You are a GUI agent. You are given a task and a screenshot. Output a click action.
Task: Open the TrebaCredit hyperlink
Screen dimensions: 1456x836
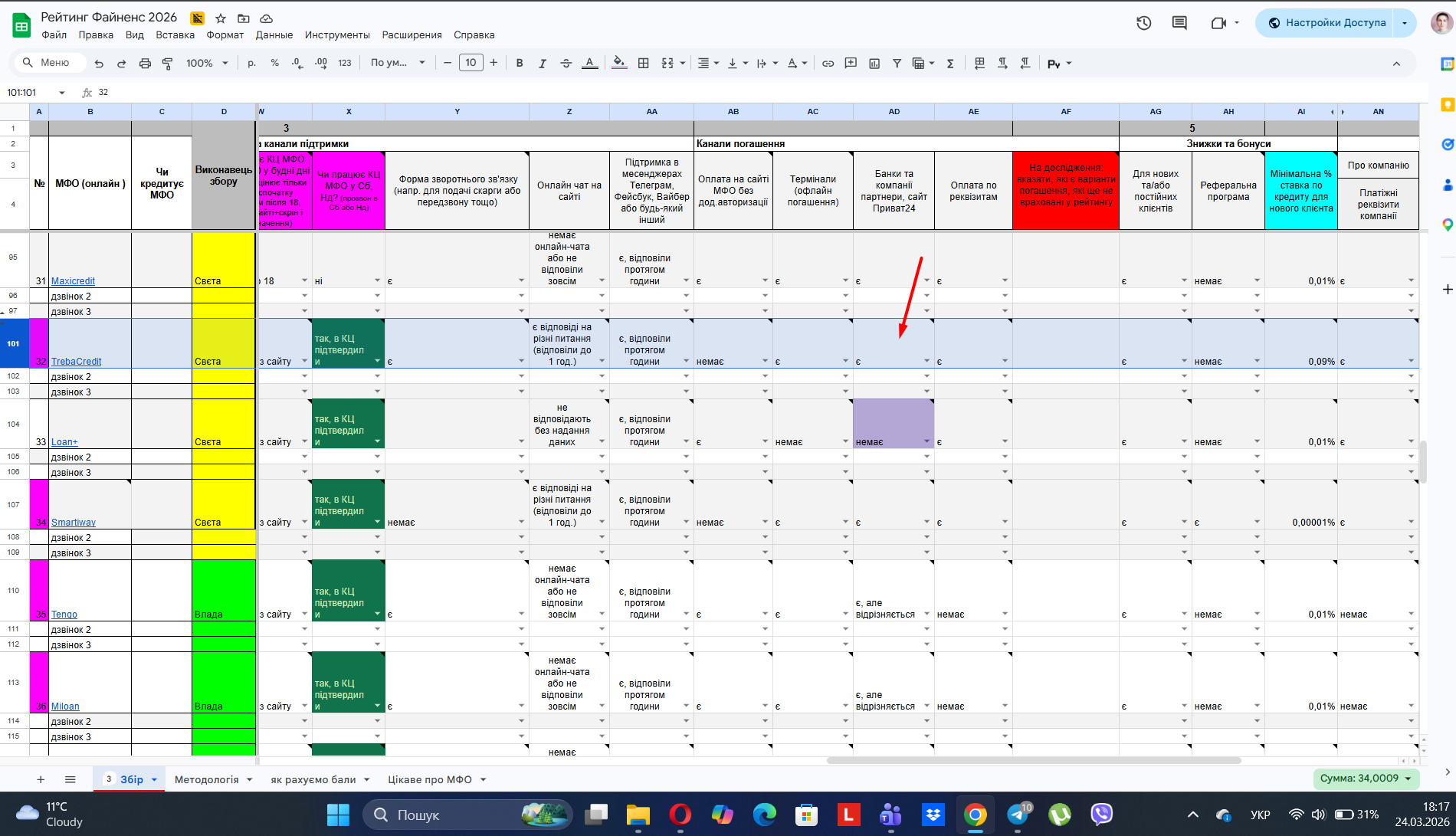coord(77,362)
